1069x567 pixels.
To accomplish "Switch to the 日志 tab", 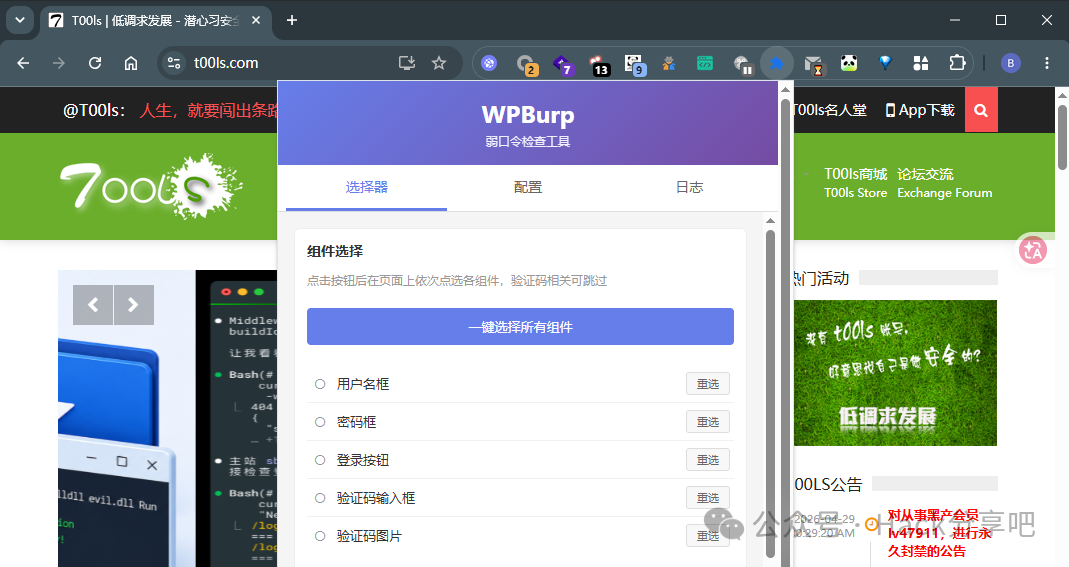I will pyautogui.click(x=689, y=187).
